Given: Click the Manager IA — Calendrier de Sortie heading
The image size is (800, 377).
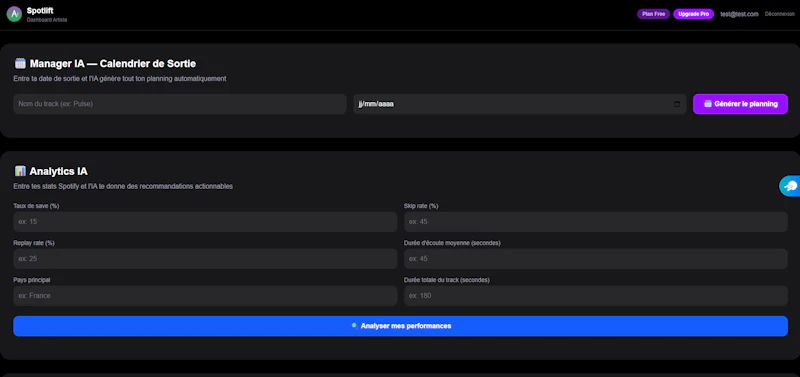Looking at the screenshot, I should coord(113,64).
